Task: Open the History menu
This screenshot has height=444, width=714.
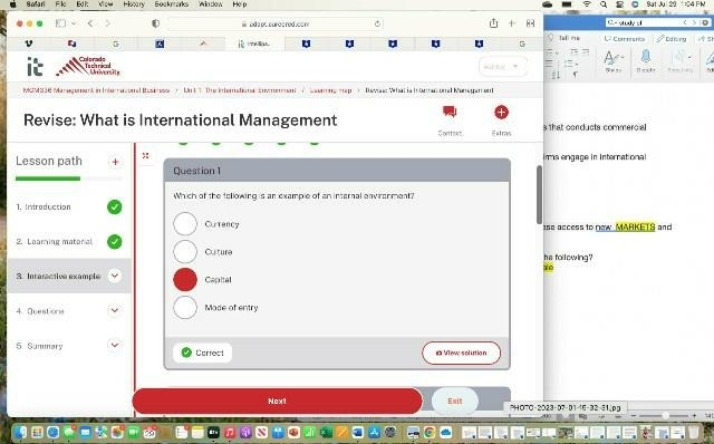Action: (x=134, y=4)
